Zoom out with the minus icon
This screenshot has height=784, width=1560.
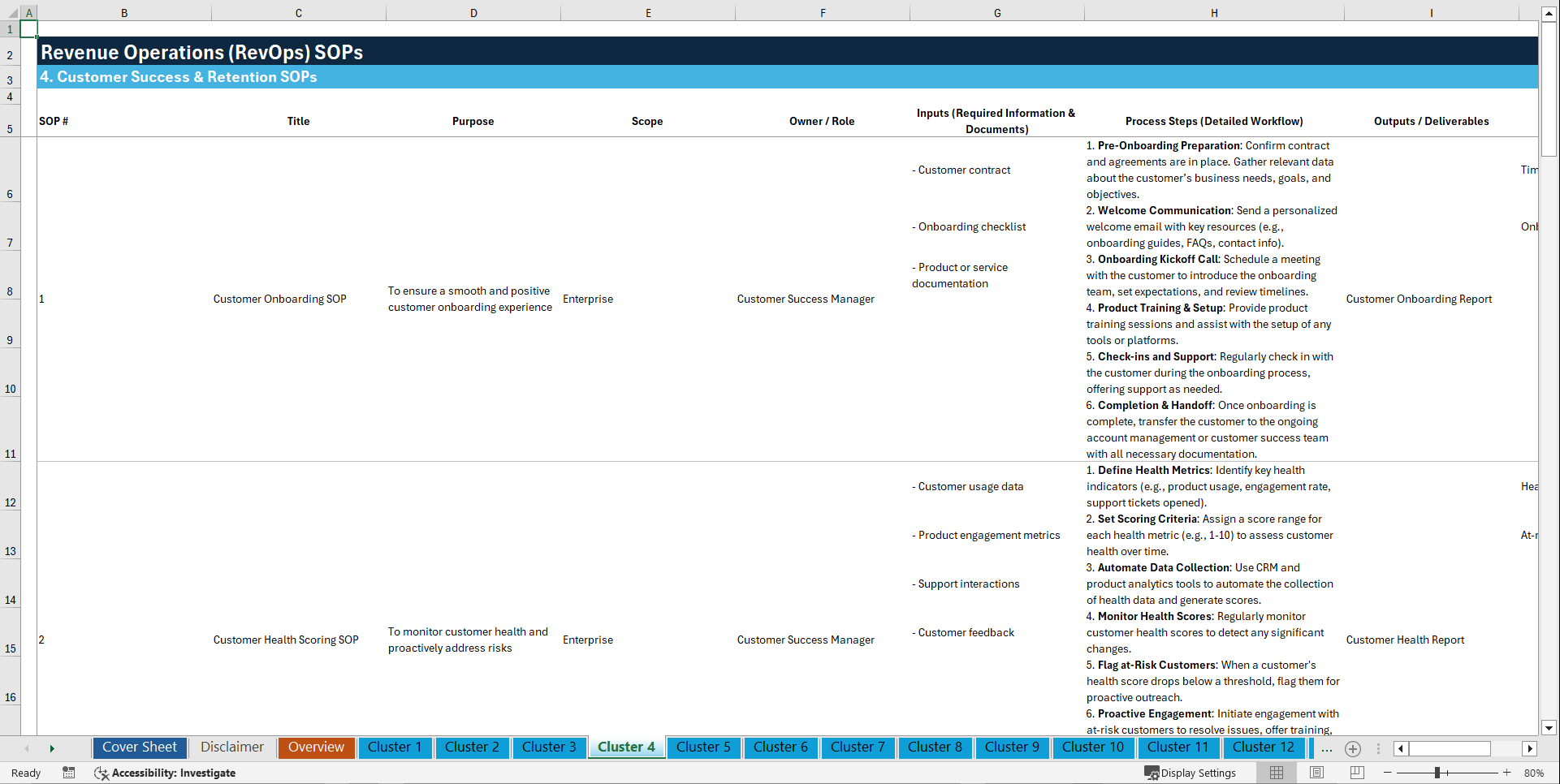[1388, 773]
